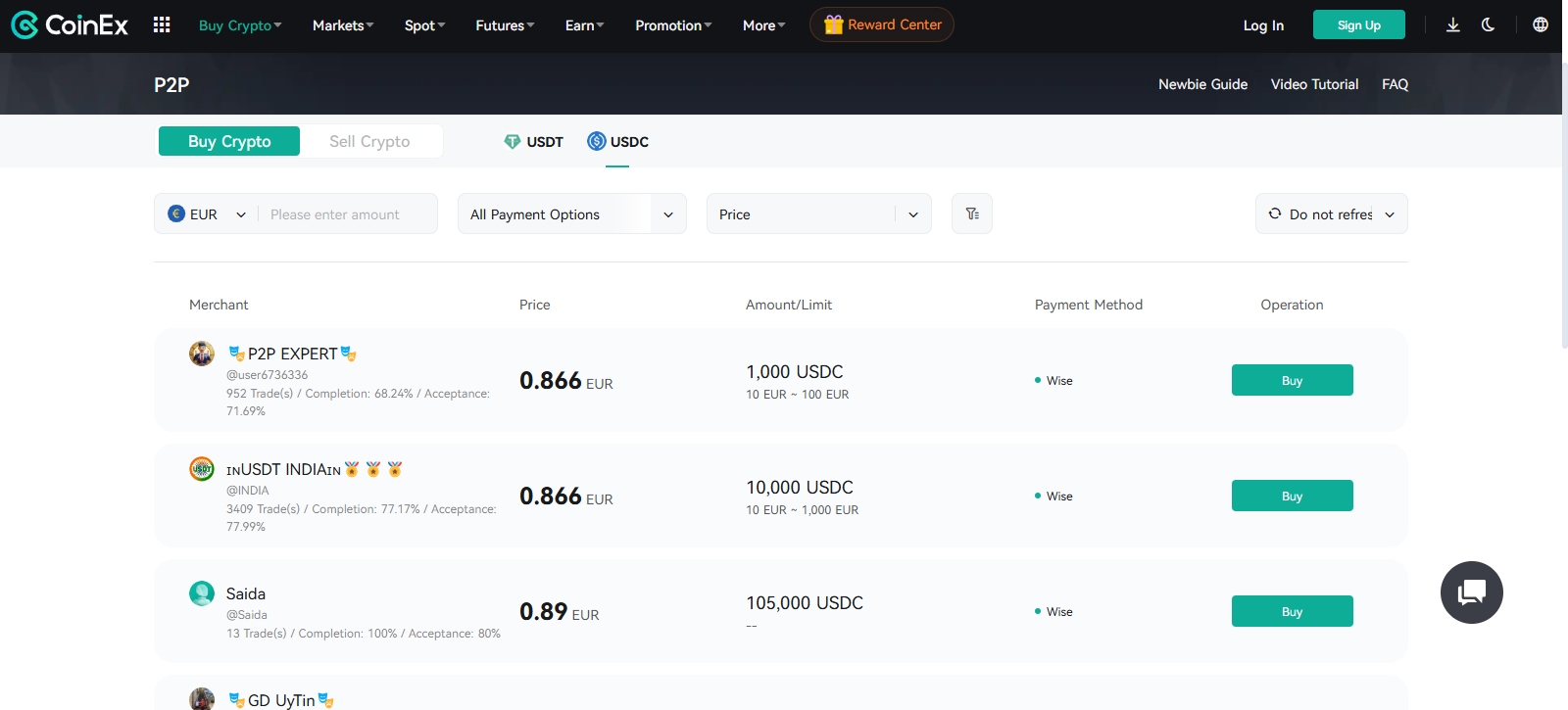Screen dimensions: 1568x710
Task: Open the CoinEx home logo
Action: tap(70, 24)
